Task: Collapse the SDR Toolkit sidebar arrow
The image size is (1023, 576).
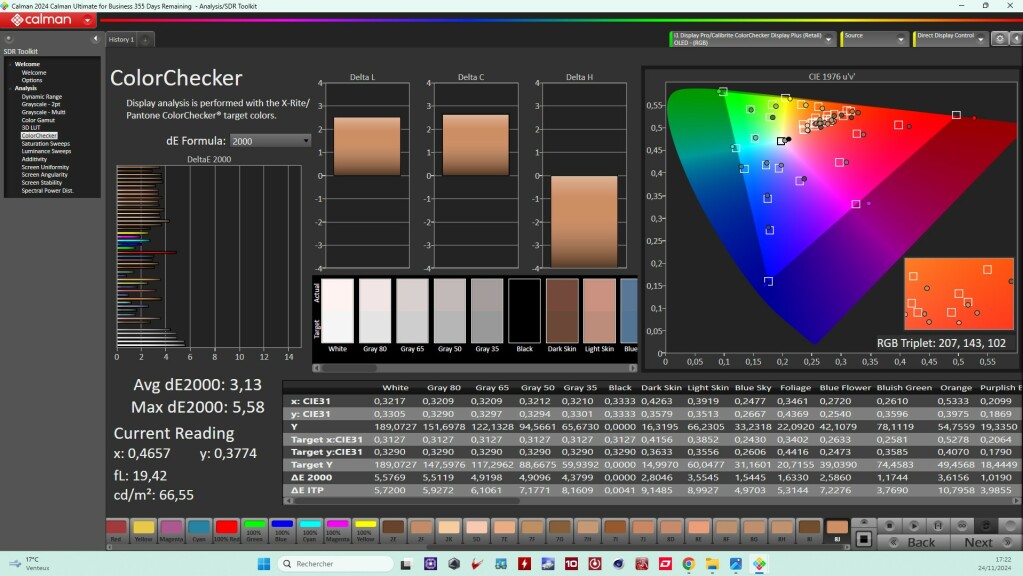Action: pos(95,38)
